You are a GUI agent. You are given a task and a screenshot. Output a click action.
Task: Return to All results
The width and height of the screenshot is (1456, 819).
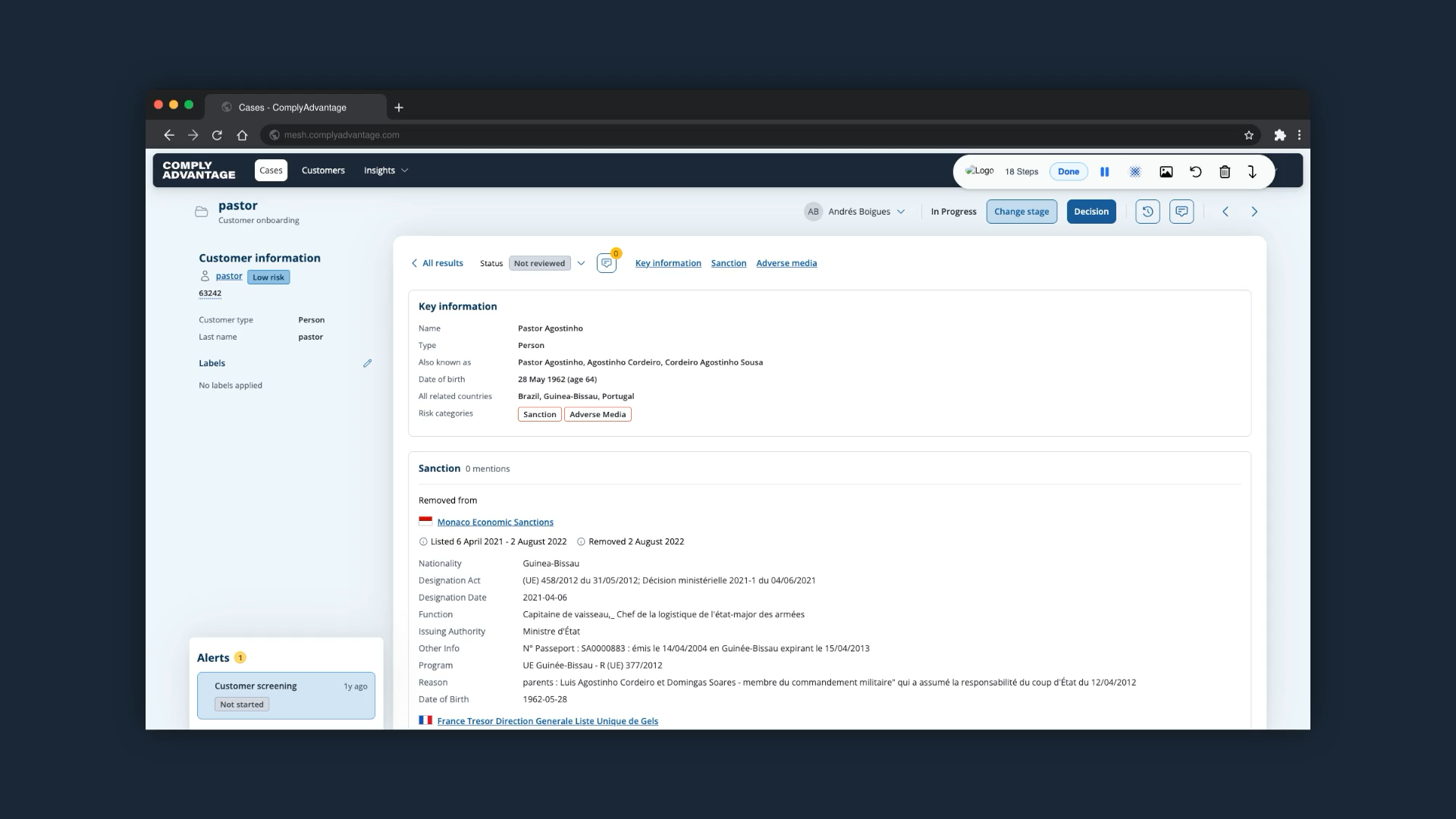(x=437, y=263)
